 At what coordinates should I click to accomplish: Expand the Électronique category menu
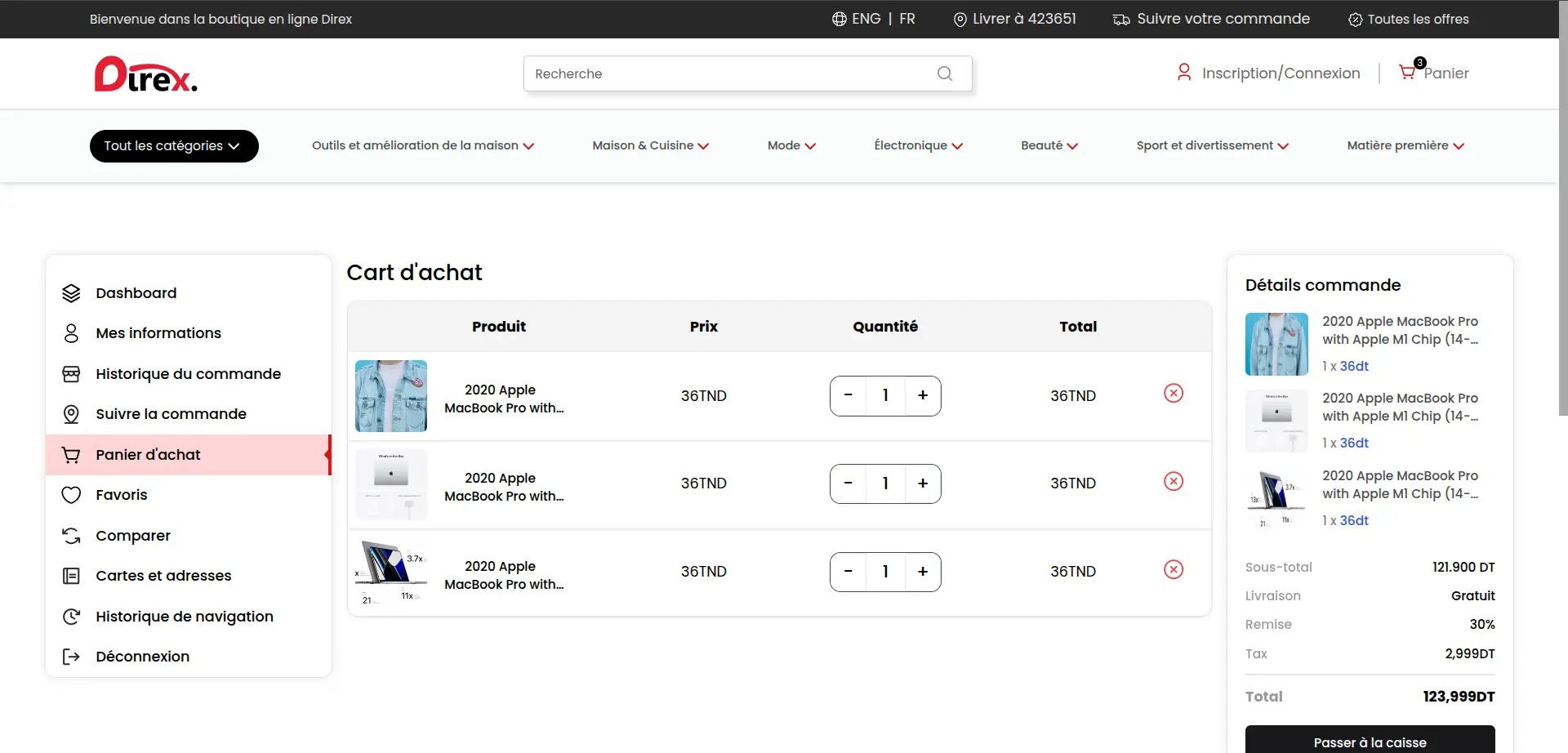[918, 145]
